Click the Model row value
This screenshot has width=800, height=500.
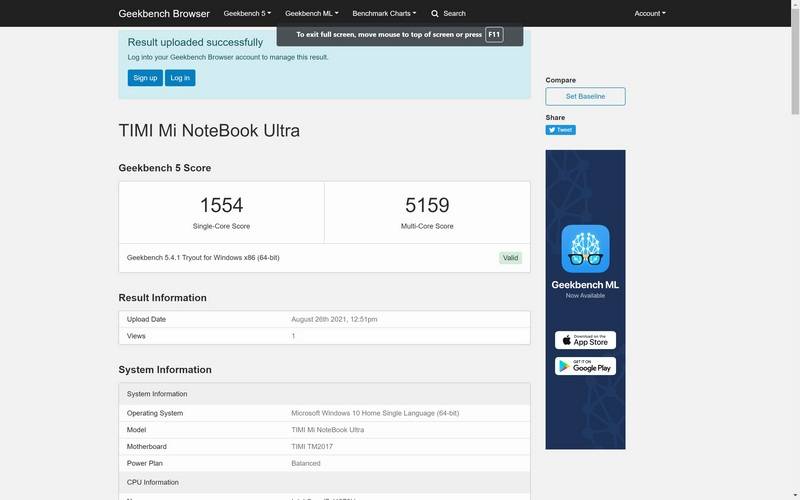pyautogui.click(x=328, y=430)
